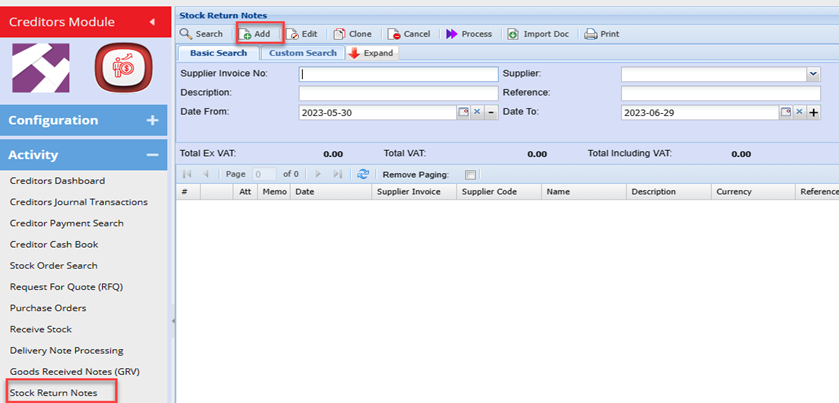Open the Supplier dropdown arrow
The image size is (839, 403).
click(x=813, y=74)
